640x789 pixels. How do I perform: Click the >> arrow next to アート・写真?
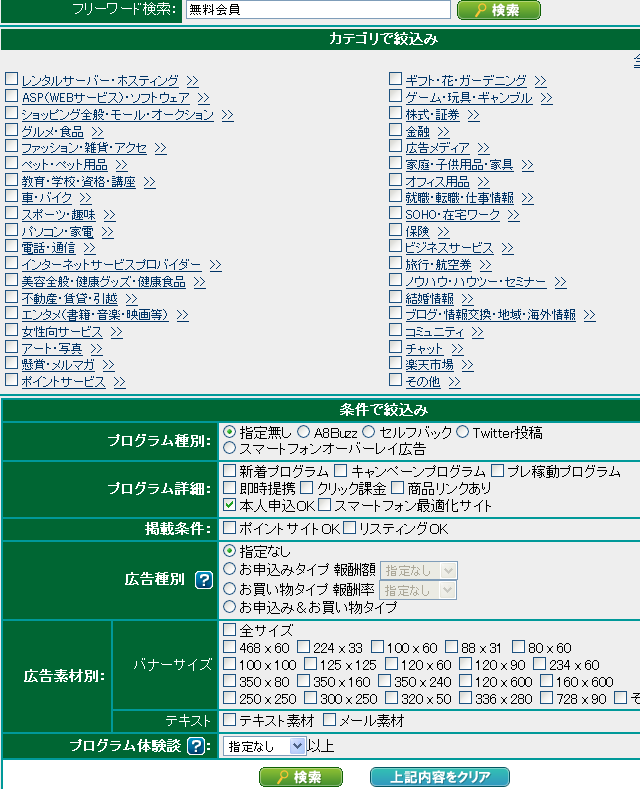[x=97, y=349]
